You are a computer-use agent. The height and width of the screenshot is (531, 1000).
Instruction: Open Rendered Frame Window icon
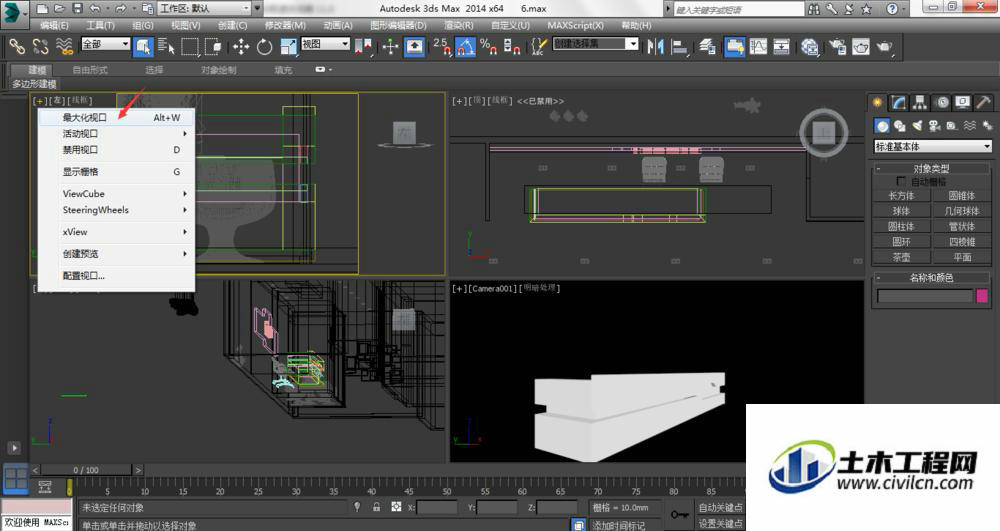click(x=861, y=46)
